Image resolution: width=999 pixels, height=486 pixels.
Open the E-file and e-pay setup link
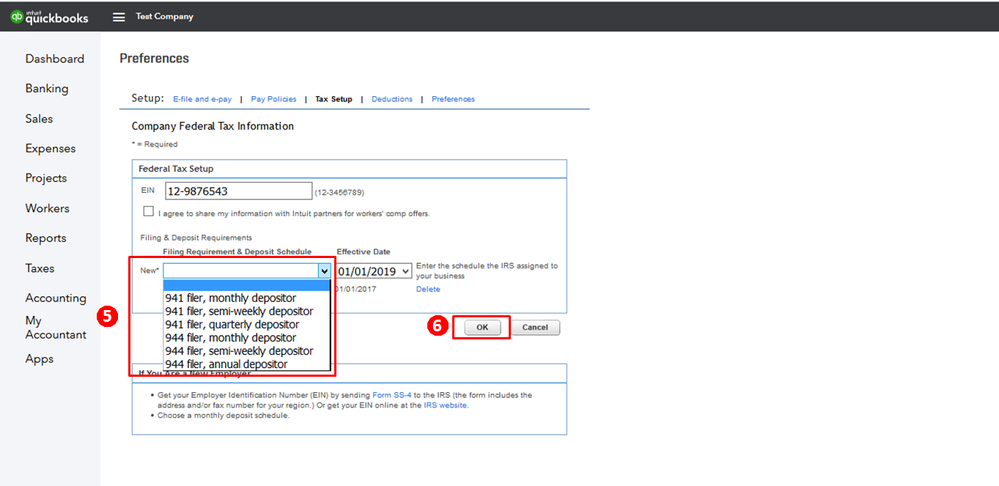click(203, 99)
